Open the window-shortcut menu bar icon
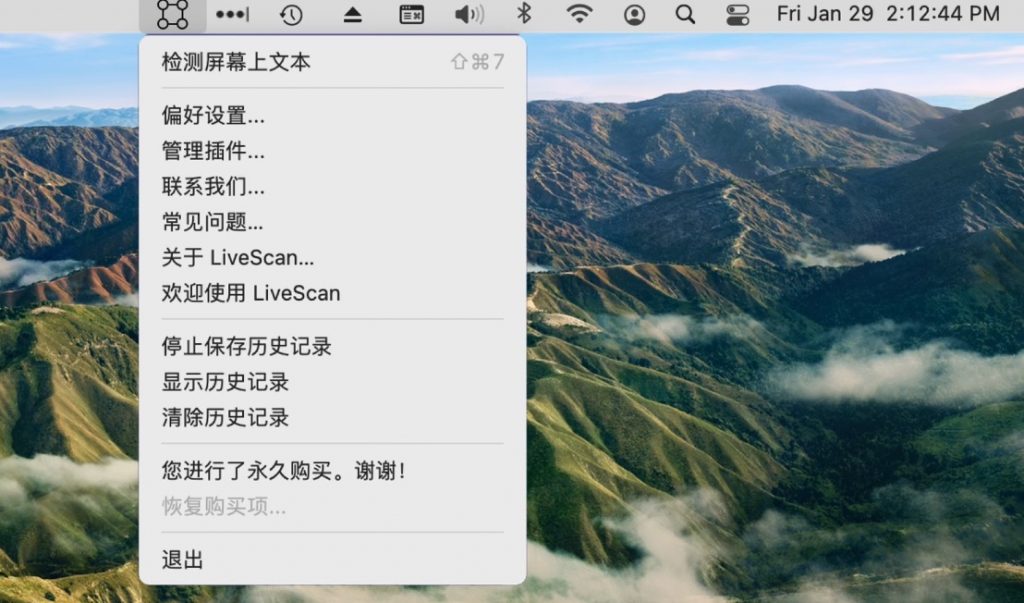The image size is (1024, 603). tap(411, 14)
